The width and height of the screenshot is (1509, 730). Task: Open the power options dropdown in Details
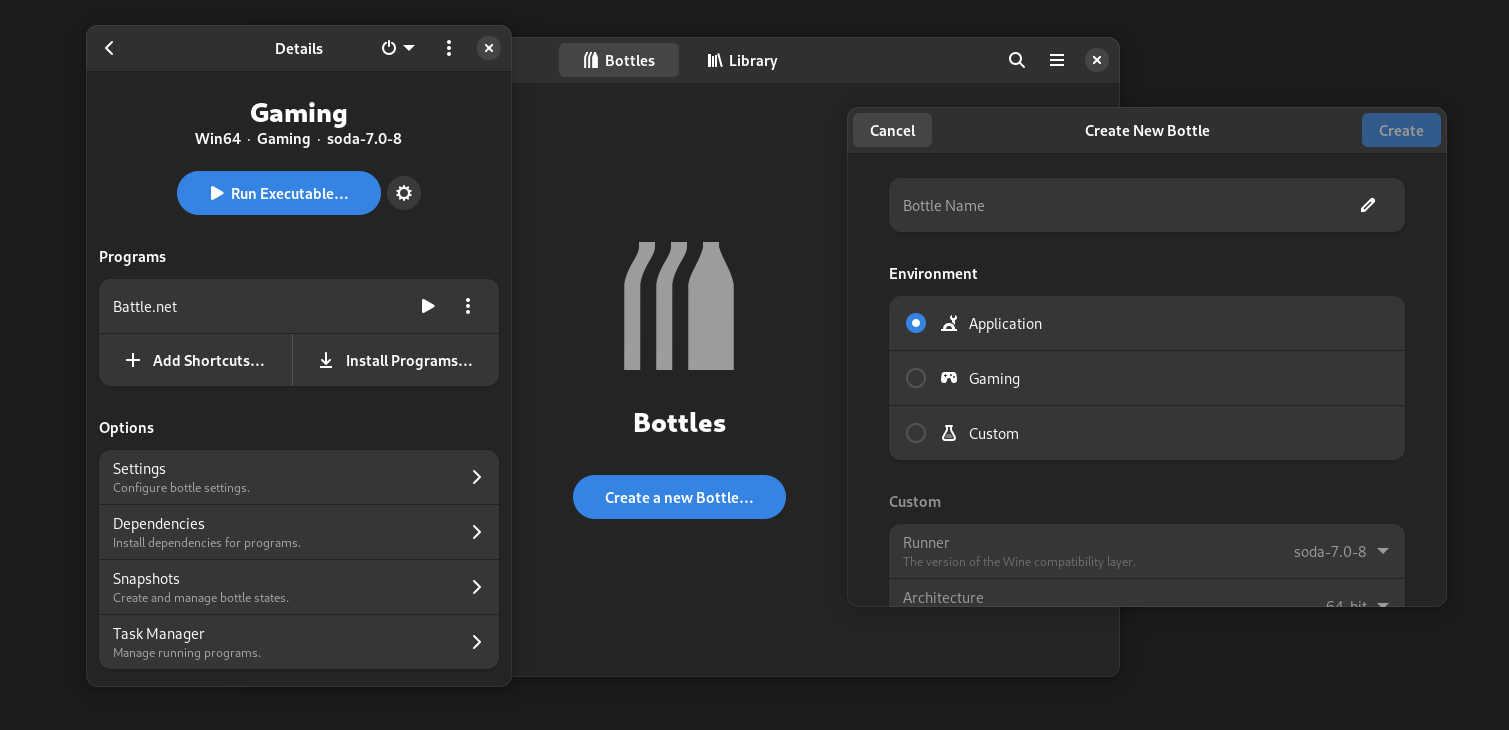[398, 48]
